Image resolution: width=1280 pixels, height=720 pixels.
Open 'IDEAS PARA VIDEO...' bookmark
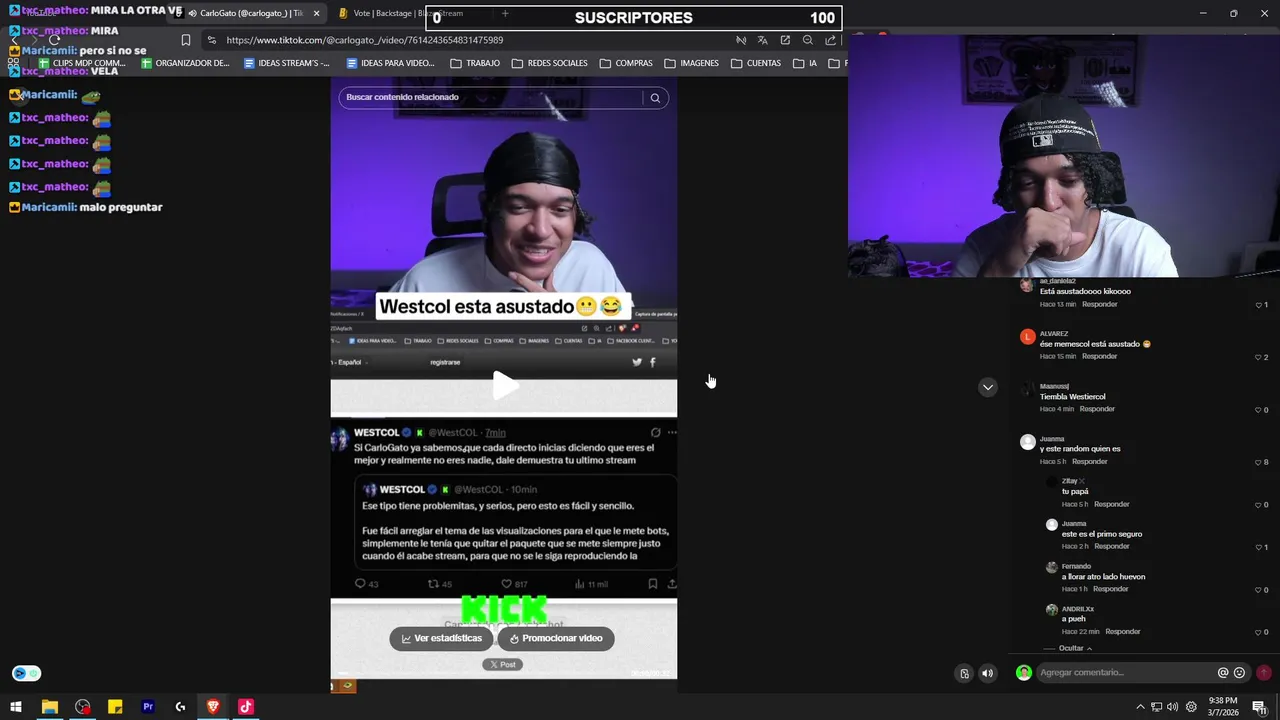[391, 63]
